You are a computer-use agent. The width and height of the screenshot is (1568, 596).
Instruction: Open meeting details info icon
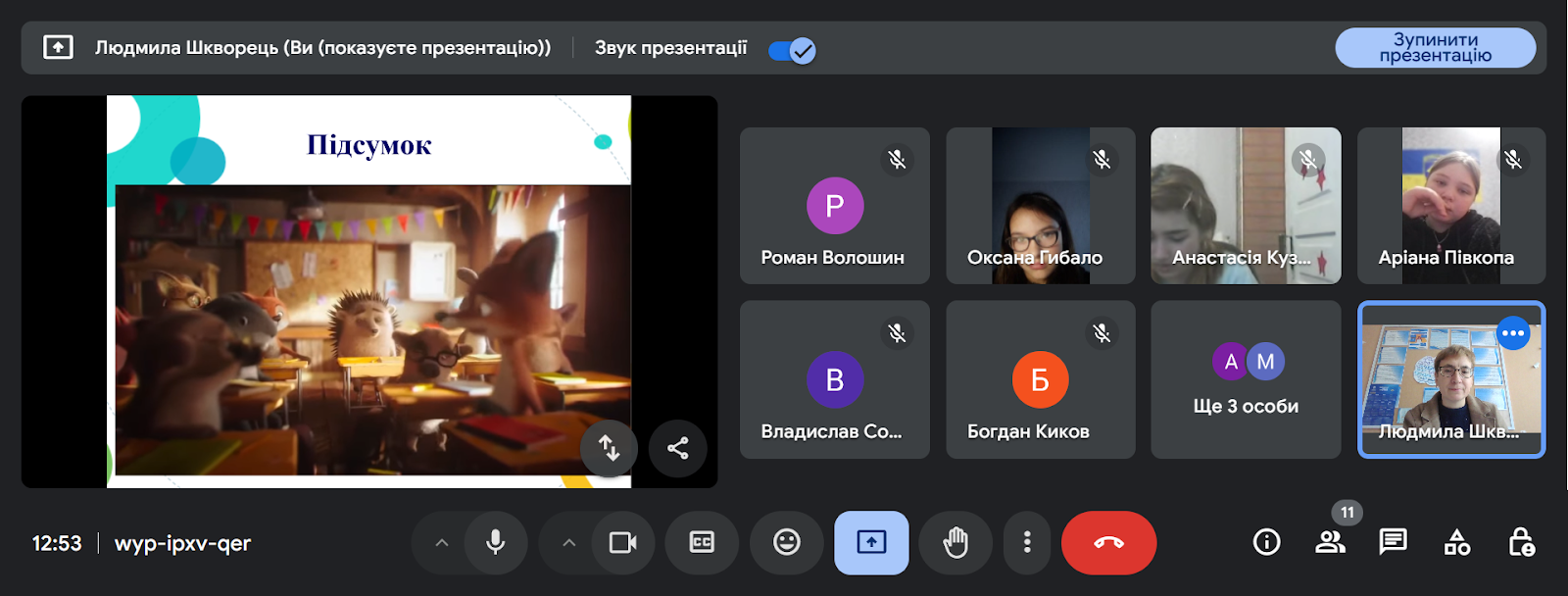coord(1267,542)
